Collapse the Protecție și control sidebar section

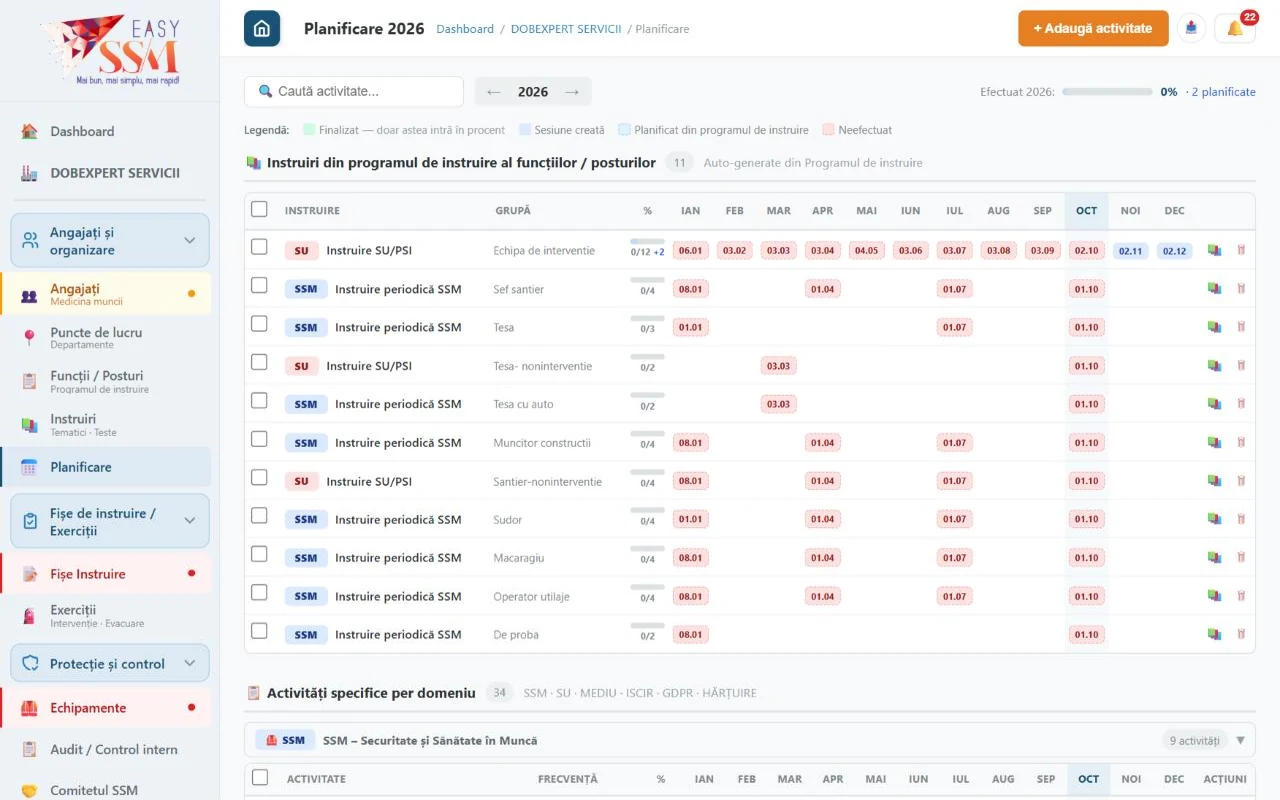[x=110, y=663]
